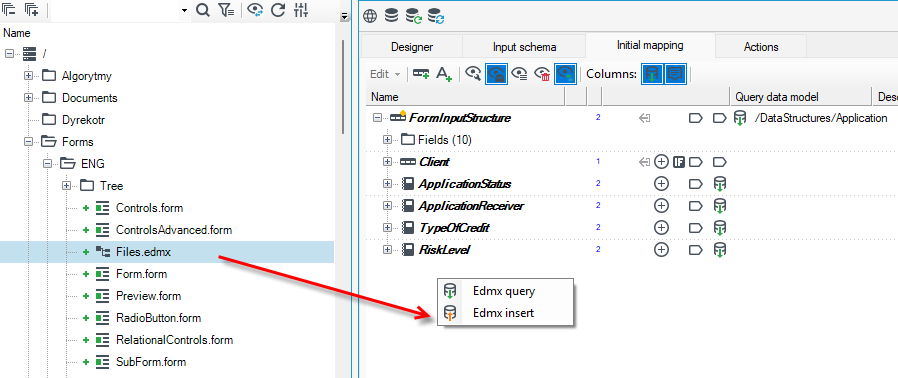Click the circled plus icon in RiskLevel row
Viewport: 898px width, 378px height.
(x=661, y=250)
